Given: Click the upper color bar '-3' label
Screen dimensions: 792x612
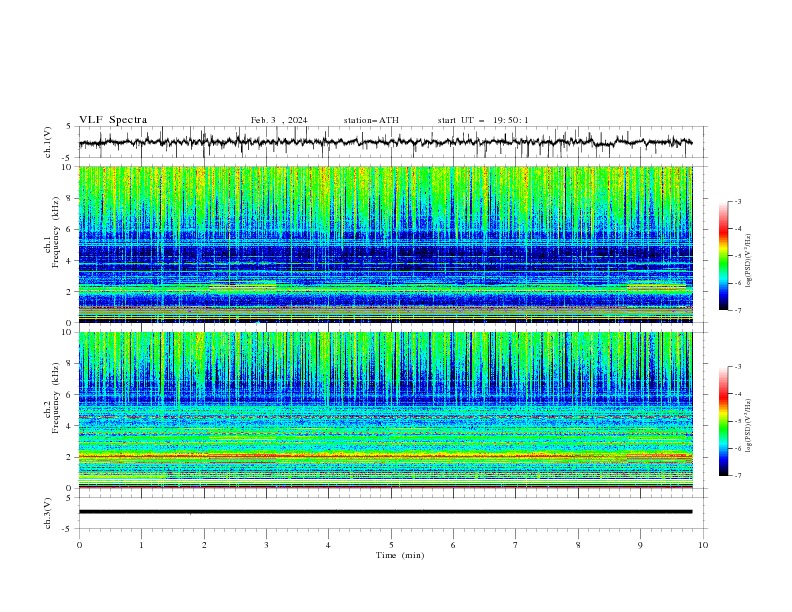Looking at the screenshot, I should [737, 201].
